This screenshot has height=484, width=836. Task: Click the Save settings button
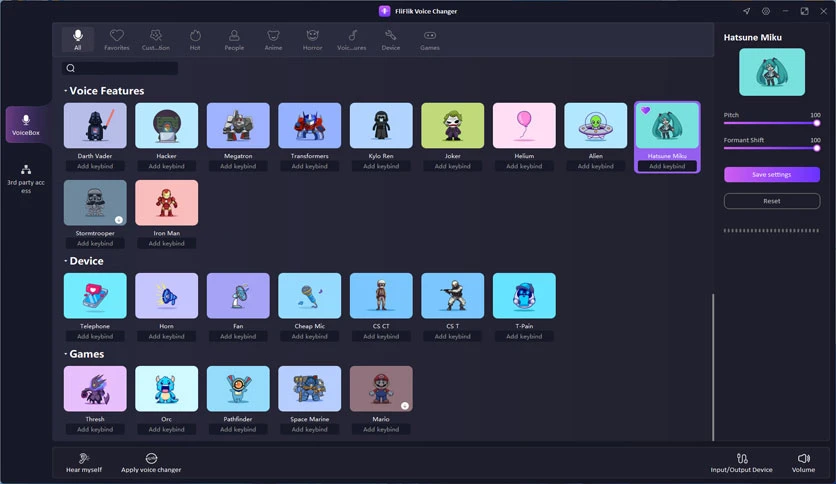771,174
